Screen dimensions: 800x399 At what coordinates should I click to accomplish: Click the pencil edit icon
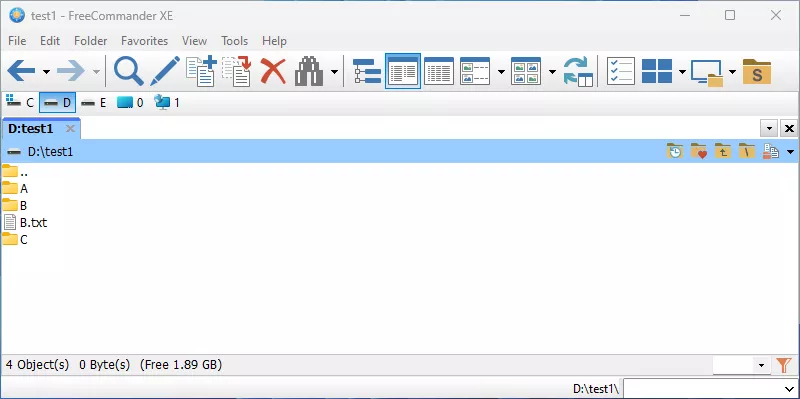pos(165,71)
